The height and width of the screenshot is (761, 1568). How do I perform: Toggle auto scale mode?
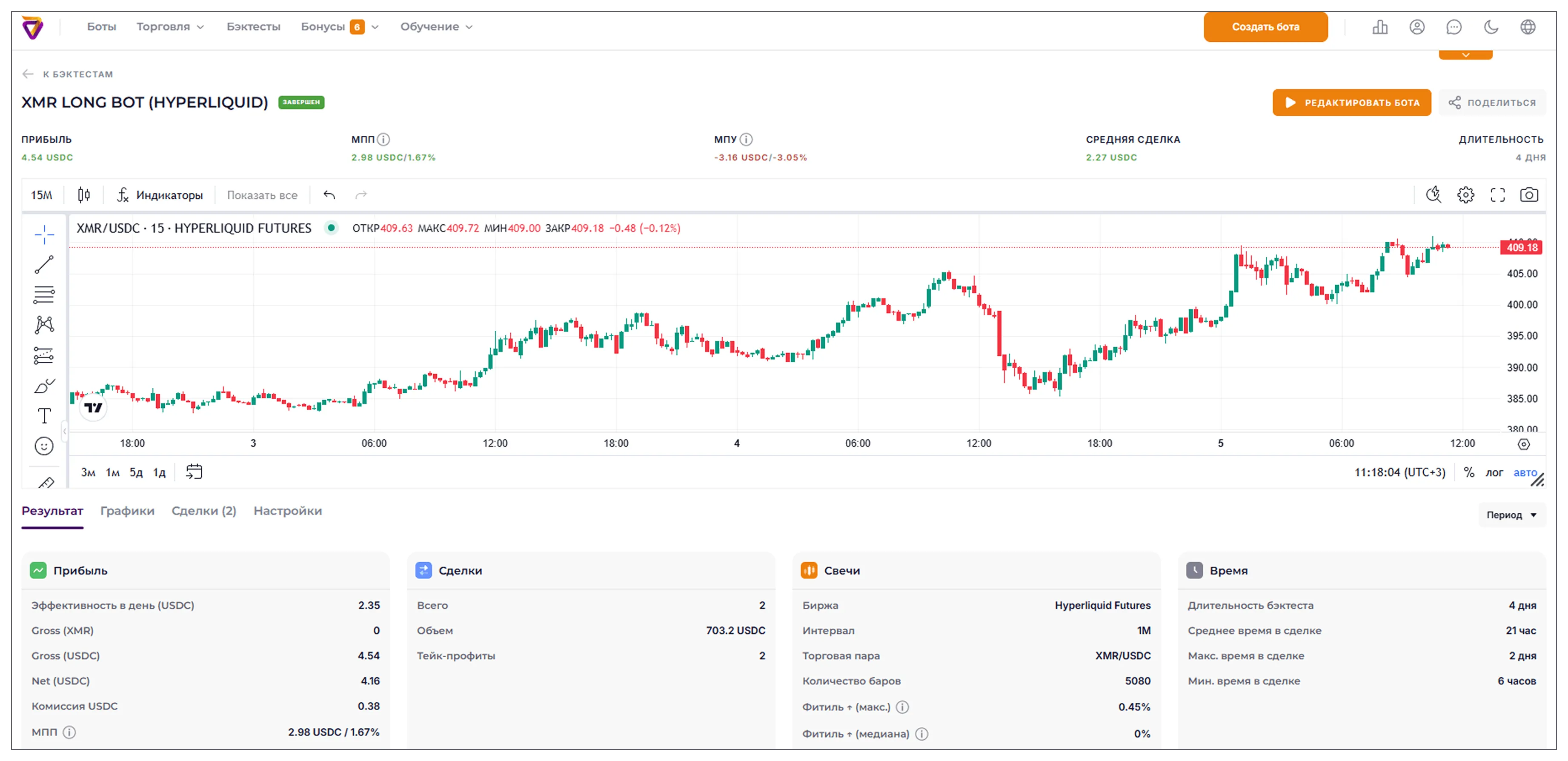[x=1525, y=472]
